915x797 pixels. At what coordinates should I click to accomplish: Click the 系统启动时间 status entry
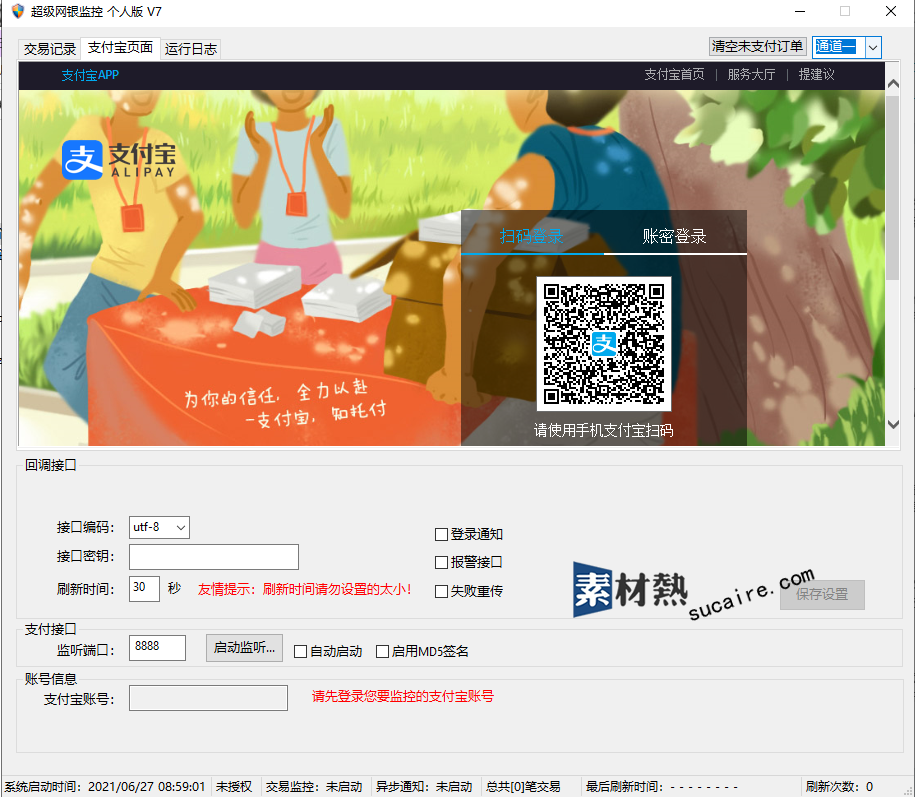(x=105, y=786)
